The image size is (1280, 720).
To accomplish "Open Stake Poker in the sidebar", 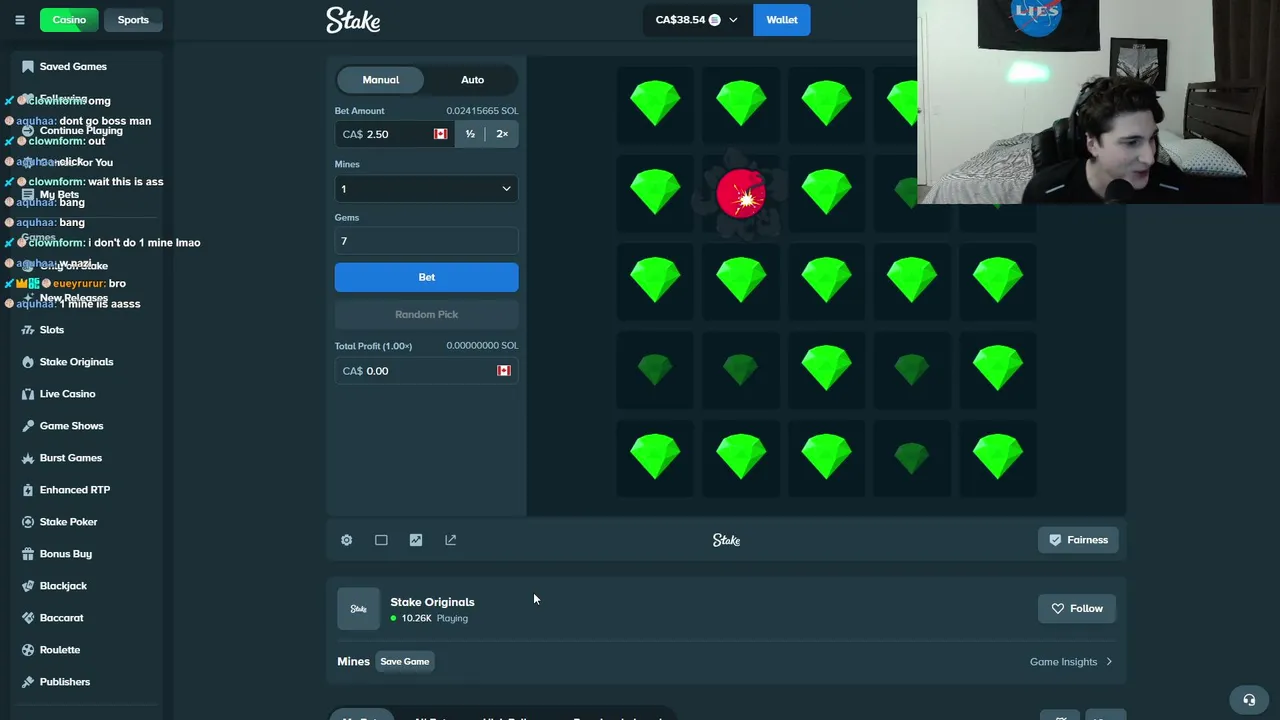I will [x=68, y=522].
